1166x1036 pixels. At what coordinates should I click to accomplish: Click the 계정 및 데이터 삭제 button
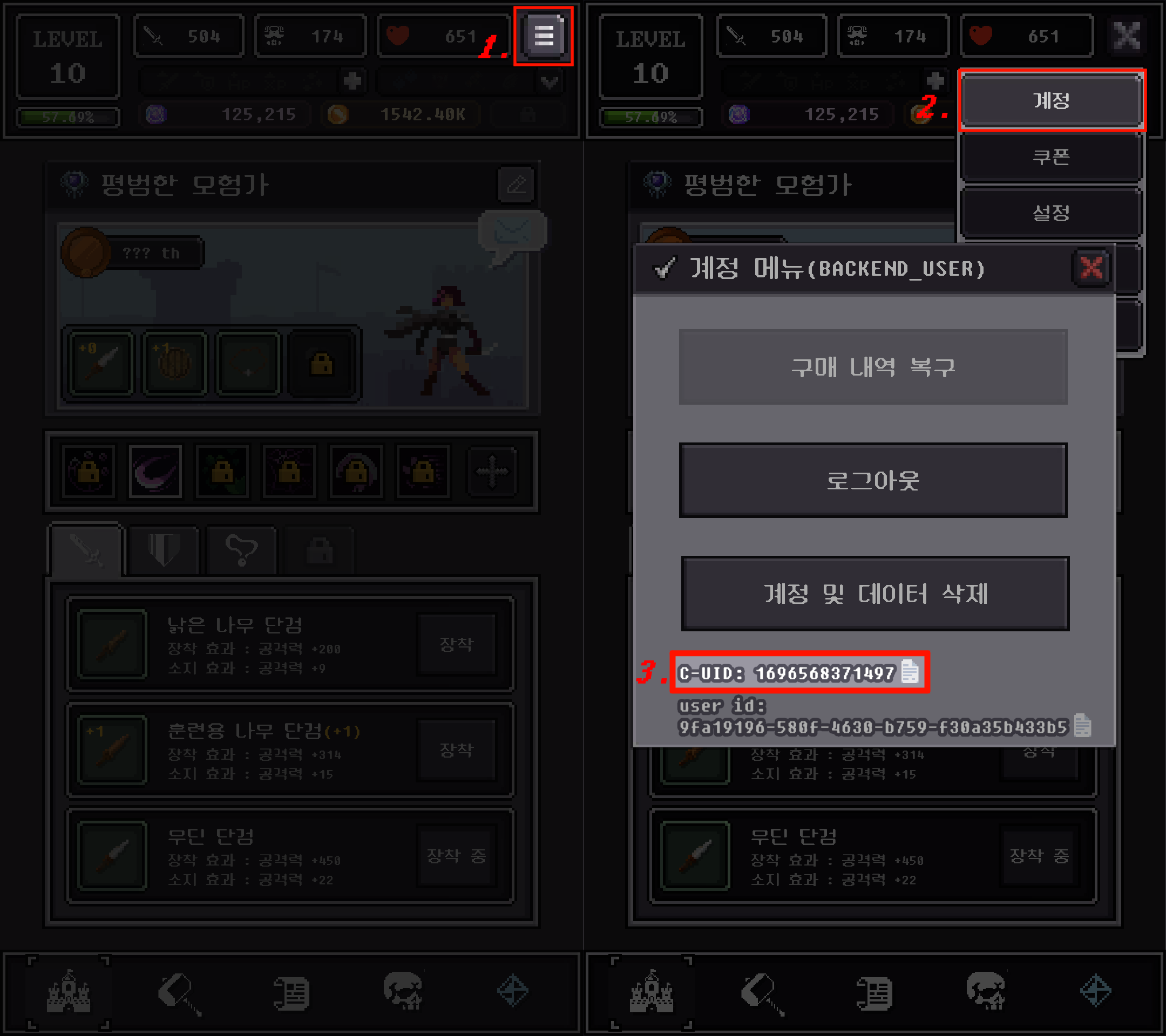(x=875, y=594)
